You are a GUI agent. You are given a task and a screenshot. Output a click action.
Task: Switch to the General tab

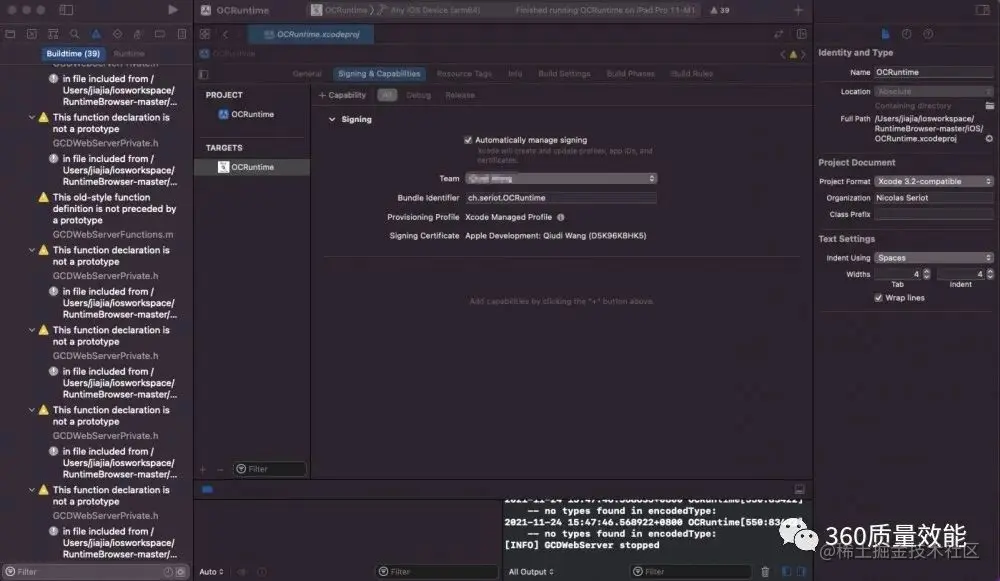point(307,74)
